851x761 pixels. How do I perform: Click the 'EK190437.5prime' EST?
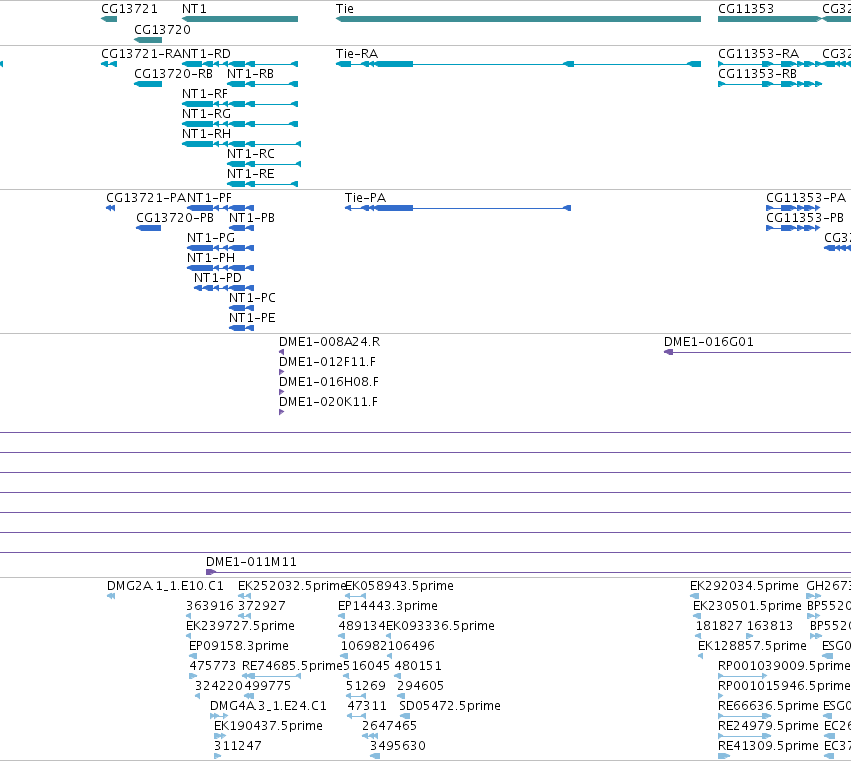220,736
